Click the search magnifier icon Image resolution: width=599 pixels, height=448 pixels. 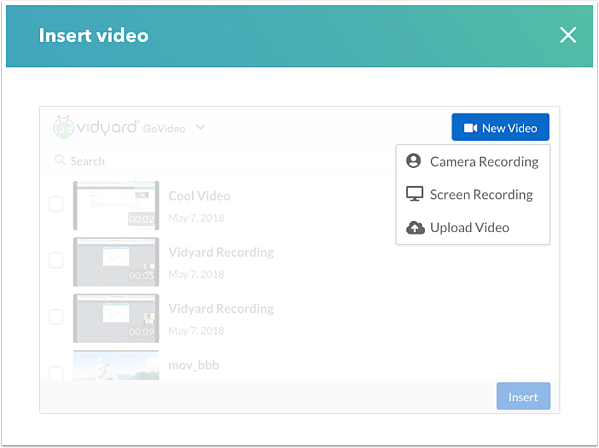[x=60, y=160]
